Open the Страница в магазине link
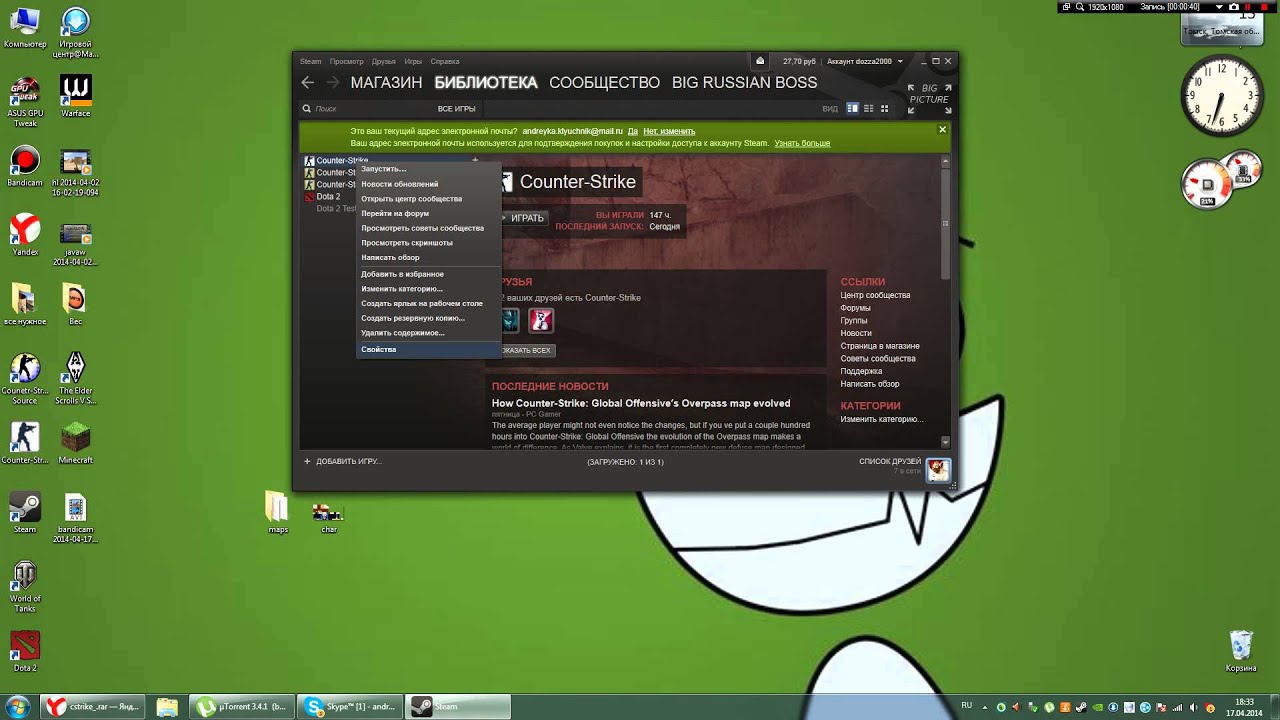The height and width of the screenshot is (720, 1280). coord(880,346)
